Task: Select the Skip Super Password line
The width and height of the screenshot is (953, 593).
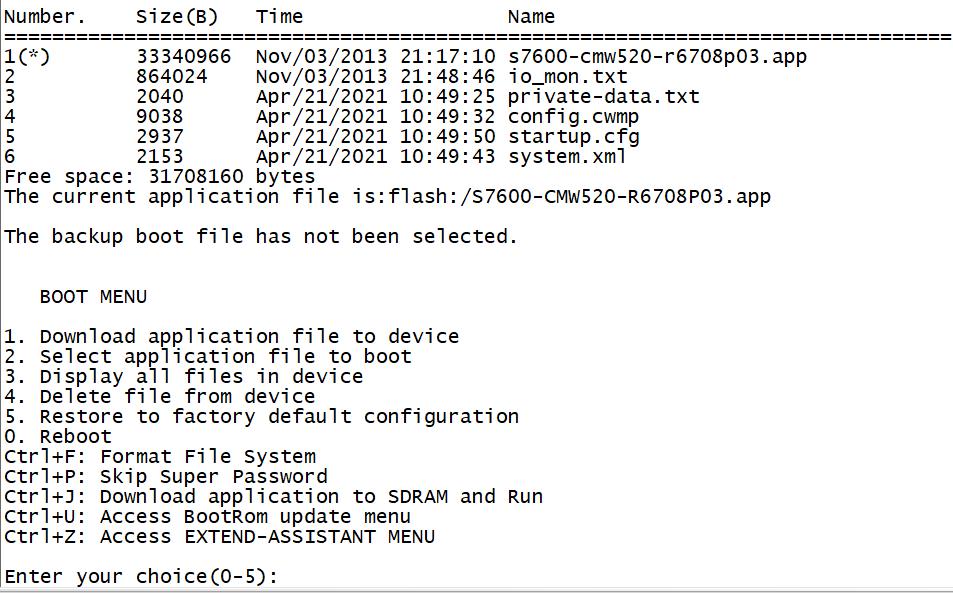Action: coord(165,477)
